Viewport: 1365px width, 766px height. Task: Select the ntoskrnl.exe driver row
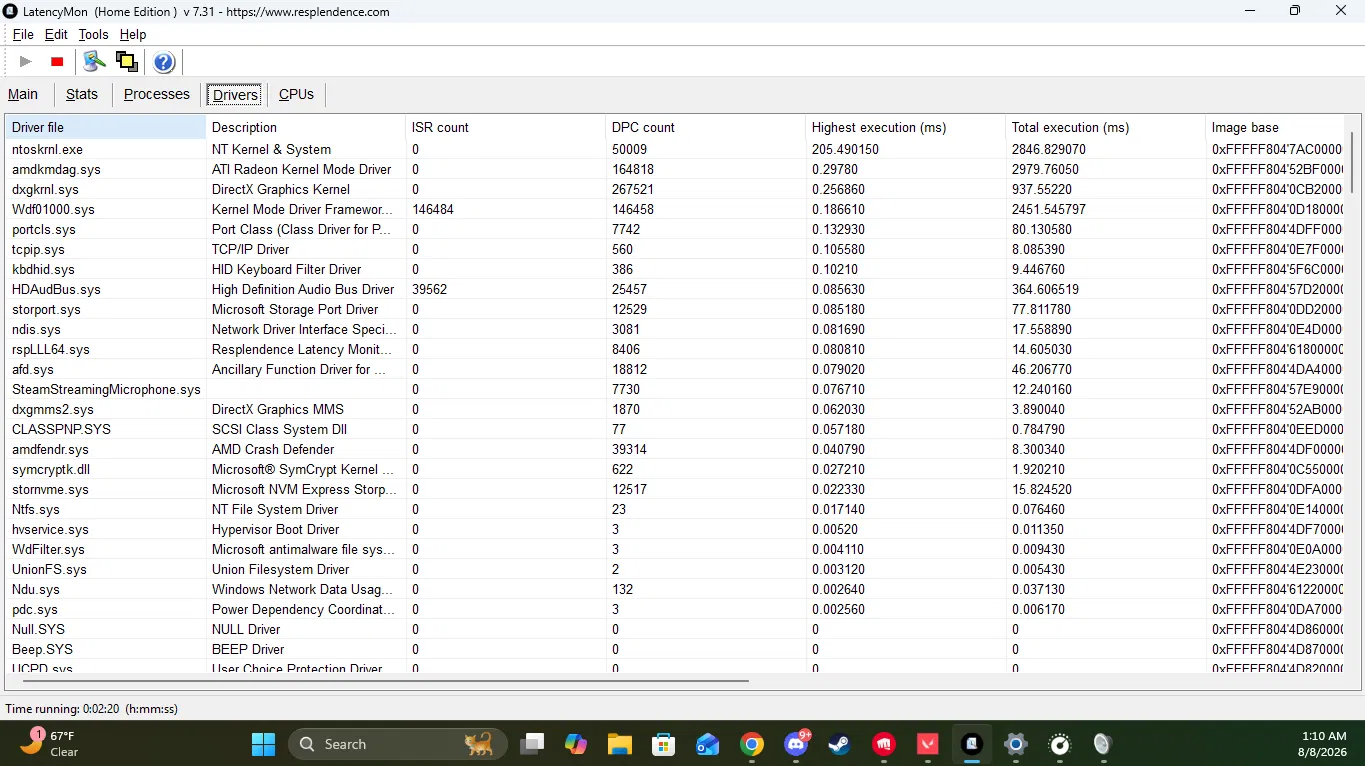(675, 149)
